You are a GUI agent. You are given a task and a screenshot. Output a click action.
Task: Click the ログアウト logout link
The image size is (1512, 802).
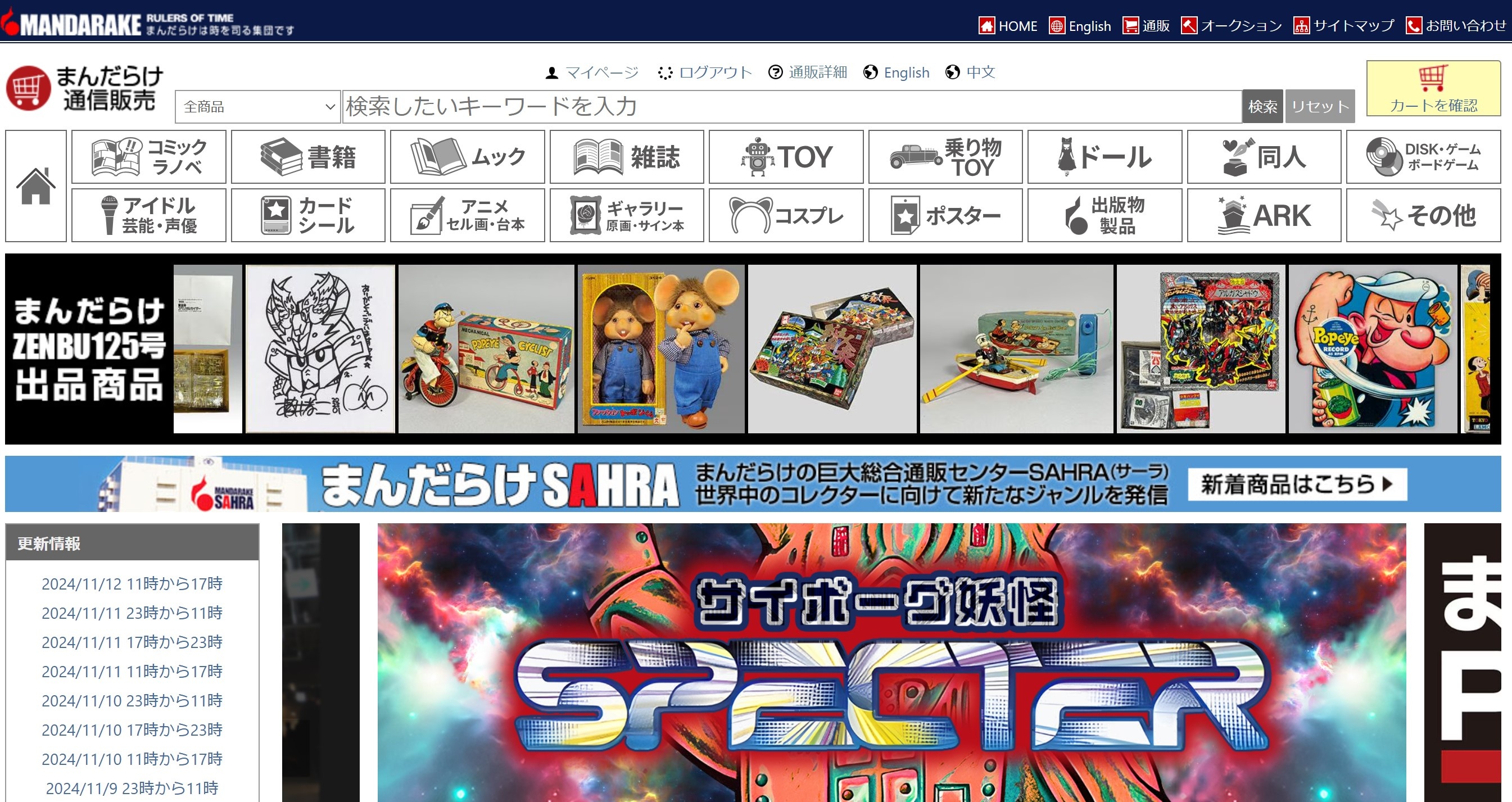(x=705, y=72)
